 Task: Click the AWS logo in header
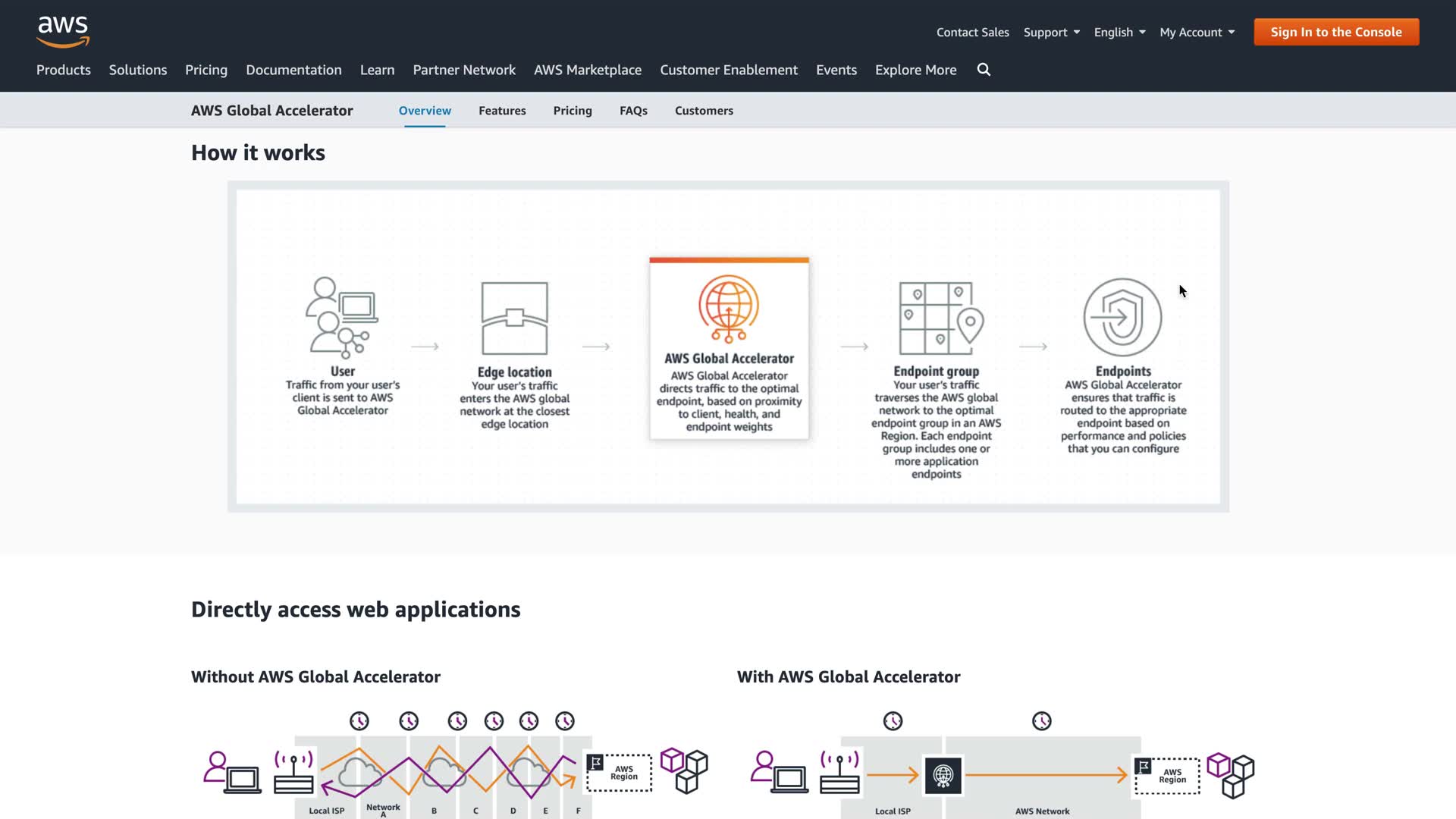pyautogui.click(x=63, y=31)
